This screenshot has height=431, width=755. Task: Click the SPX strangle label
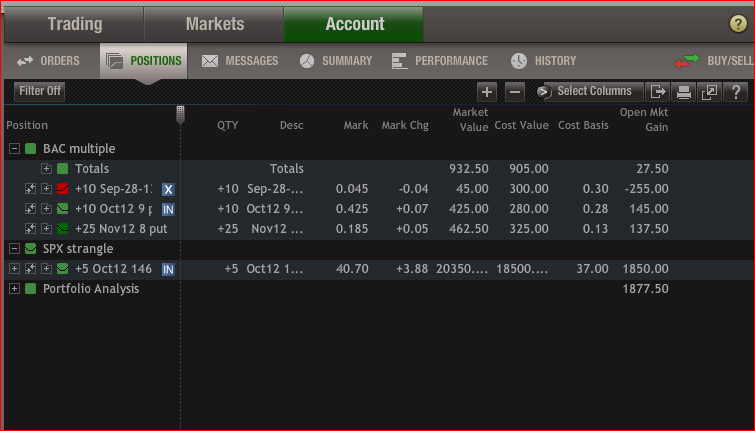(78, 249)
